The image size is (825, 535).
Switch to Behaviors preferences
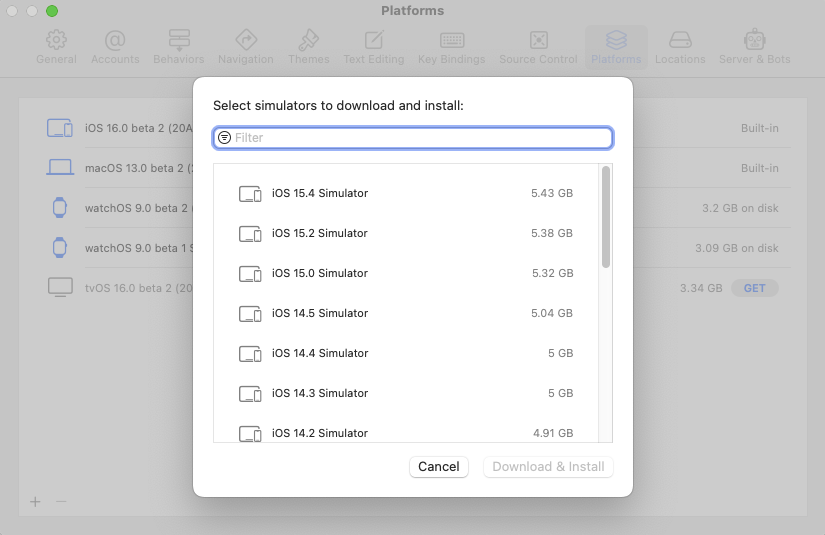coord(179,46)
